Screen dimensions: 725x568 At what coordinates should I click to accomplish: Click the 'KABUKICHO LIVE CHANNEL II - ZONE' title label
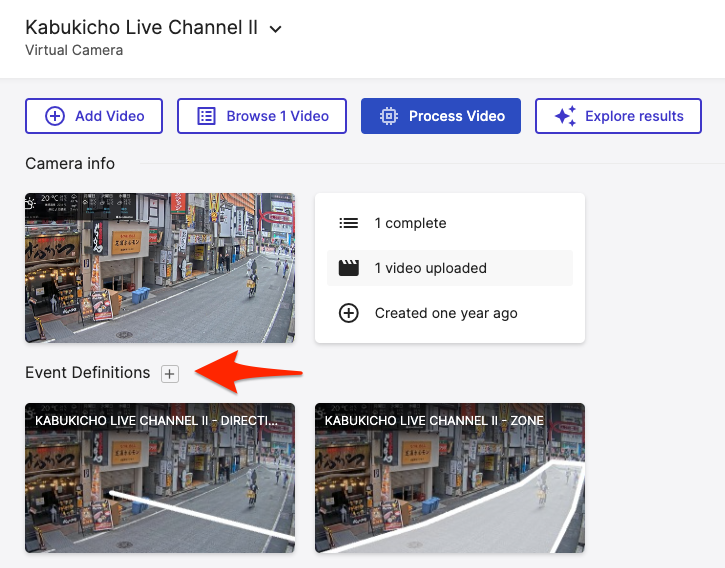pyautogui.click(x=434, y=421)
